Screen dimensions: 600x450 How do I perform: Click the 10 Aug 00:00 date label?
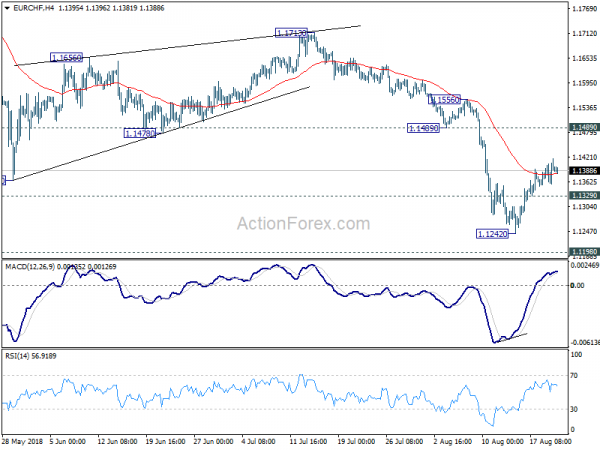[501, 442]
